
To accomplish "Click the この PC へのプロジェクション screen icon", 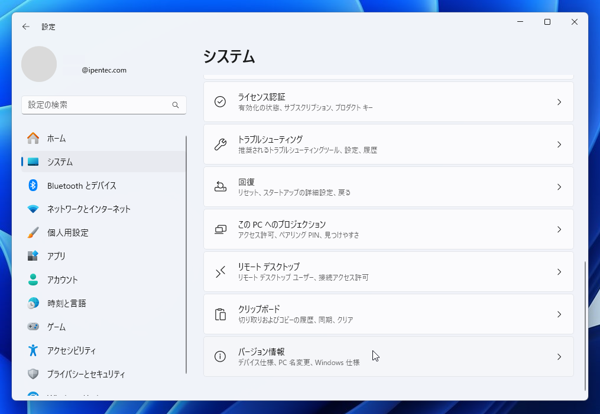I will 220,229.
